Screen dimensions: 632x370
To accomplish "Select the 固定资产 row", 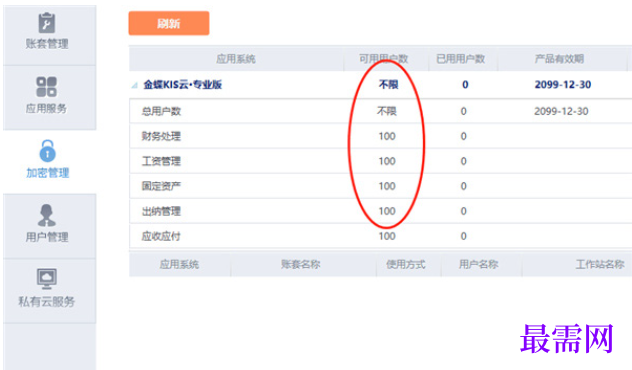I will [380, 186].
